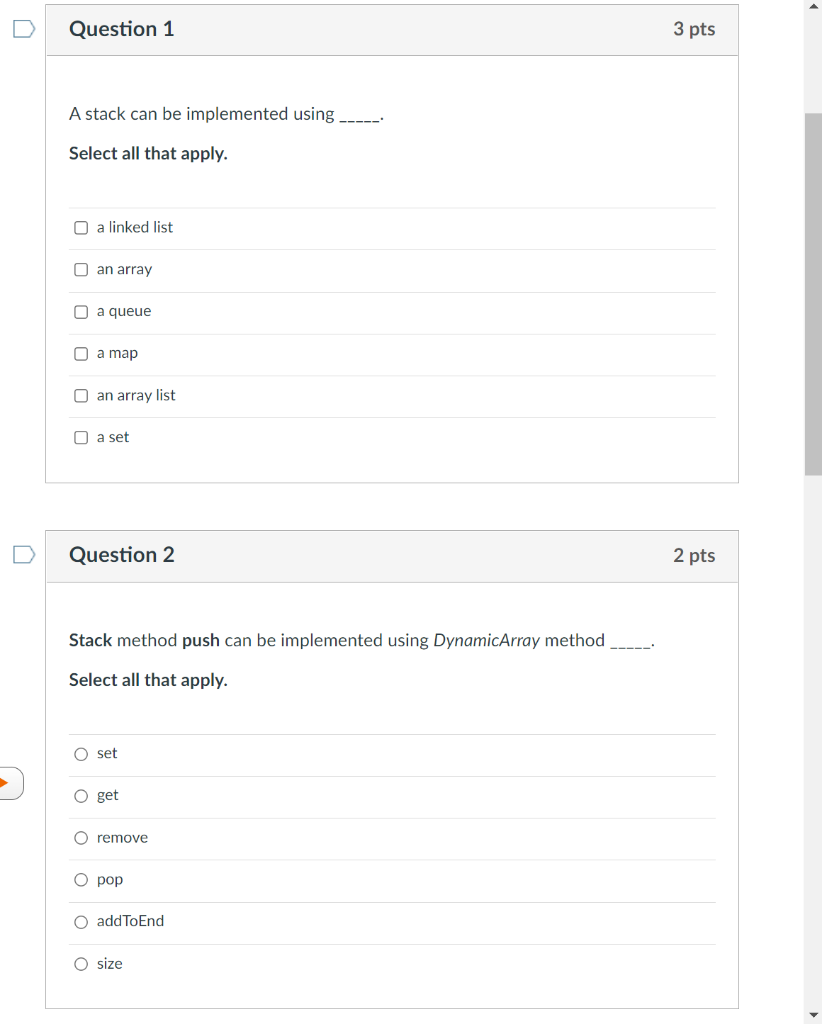Viewport: 822px width, 1024px height.
Task: Click the scrollbar down arrow
Action: pyautogui.click(x=813, y=1015)
